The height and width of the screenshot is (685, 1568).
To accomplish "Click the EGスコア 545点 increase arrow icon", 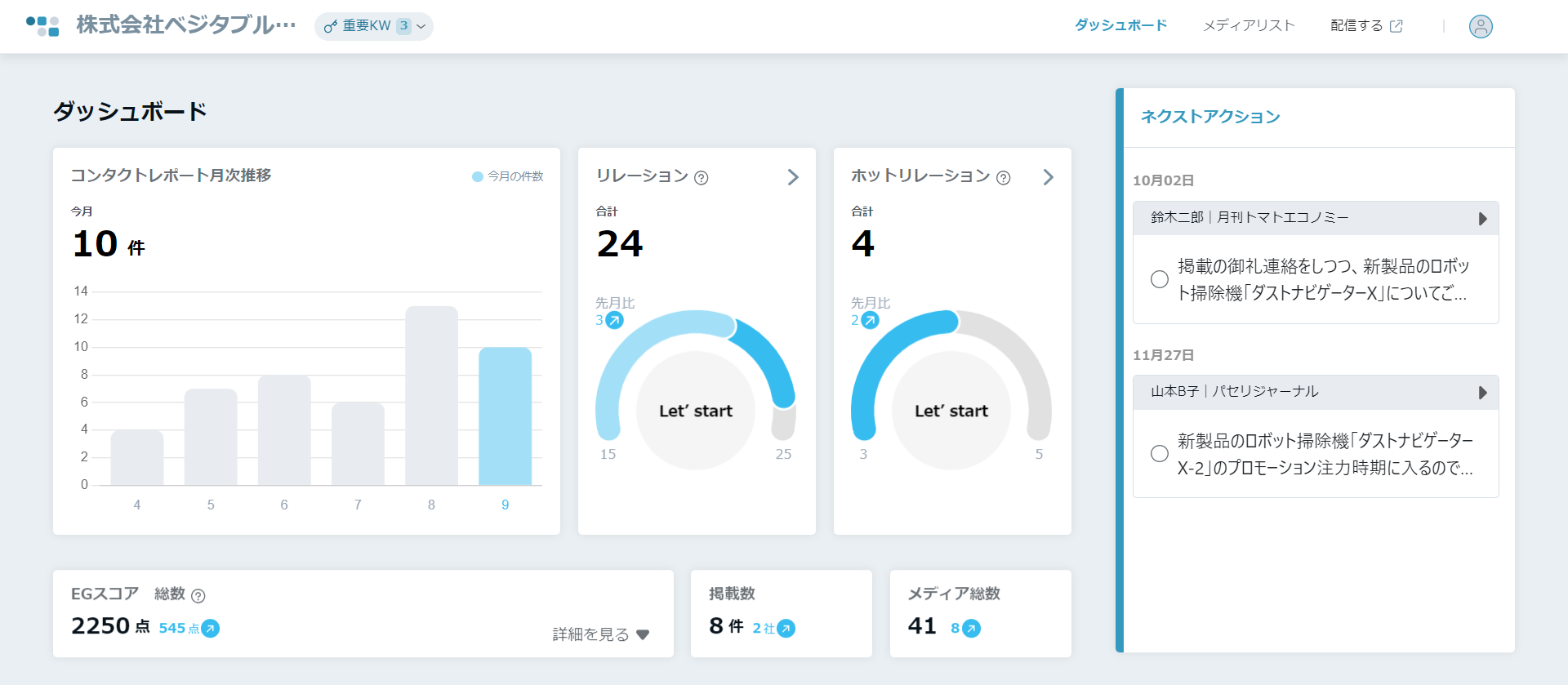I will pos(211,629).
